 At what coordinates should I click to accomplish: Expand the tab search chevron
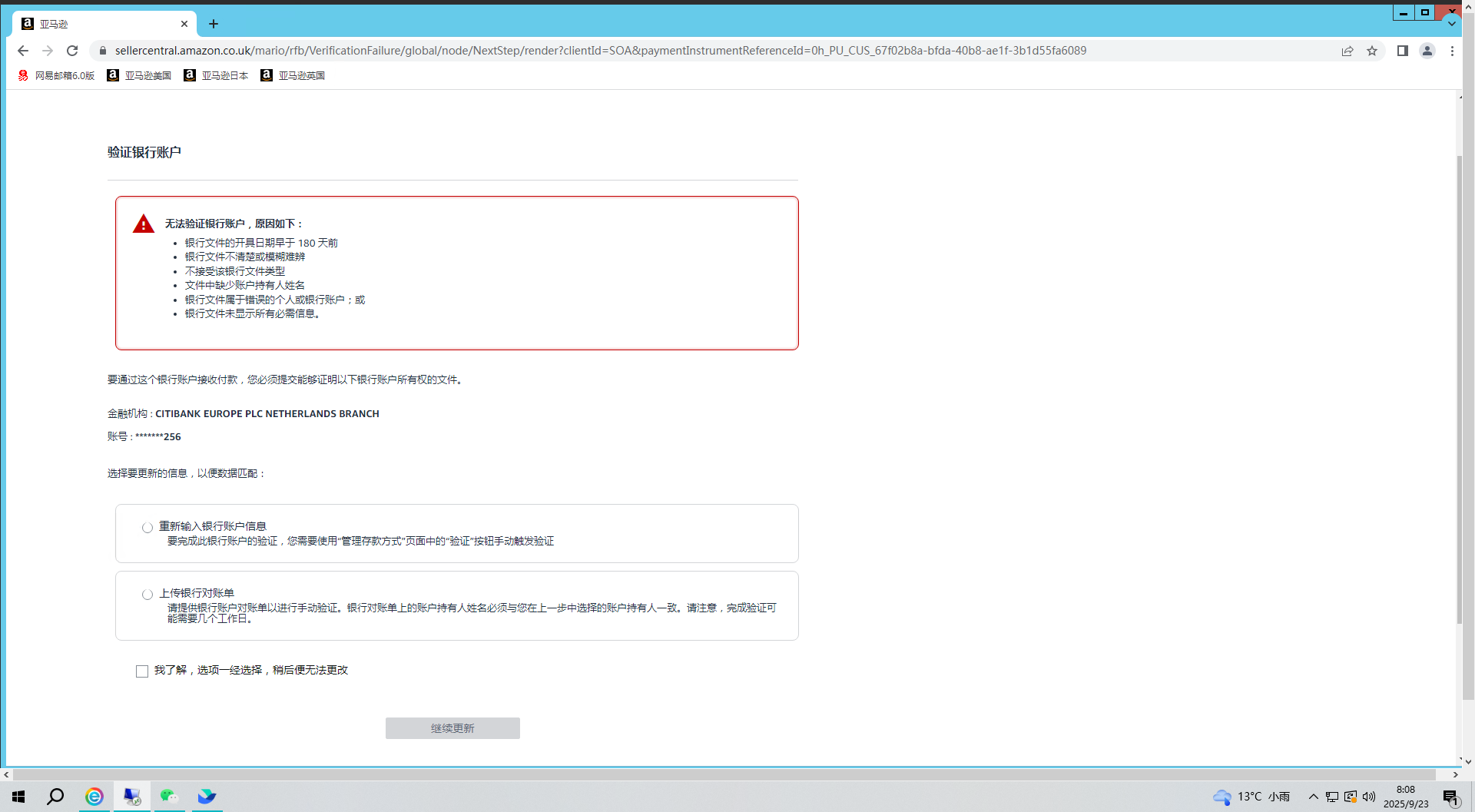tap(1451, 24)
